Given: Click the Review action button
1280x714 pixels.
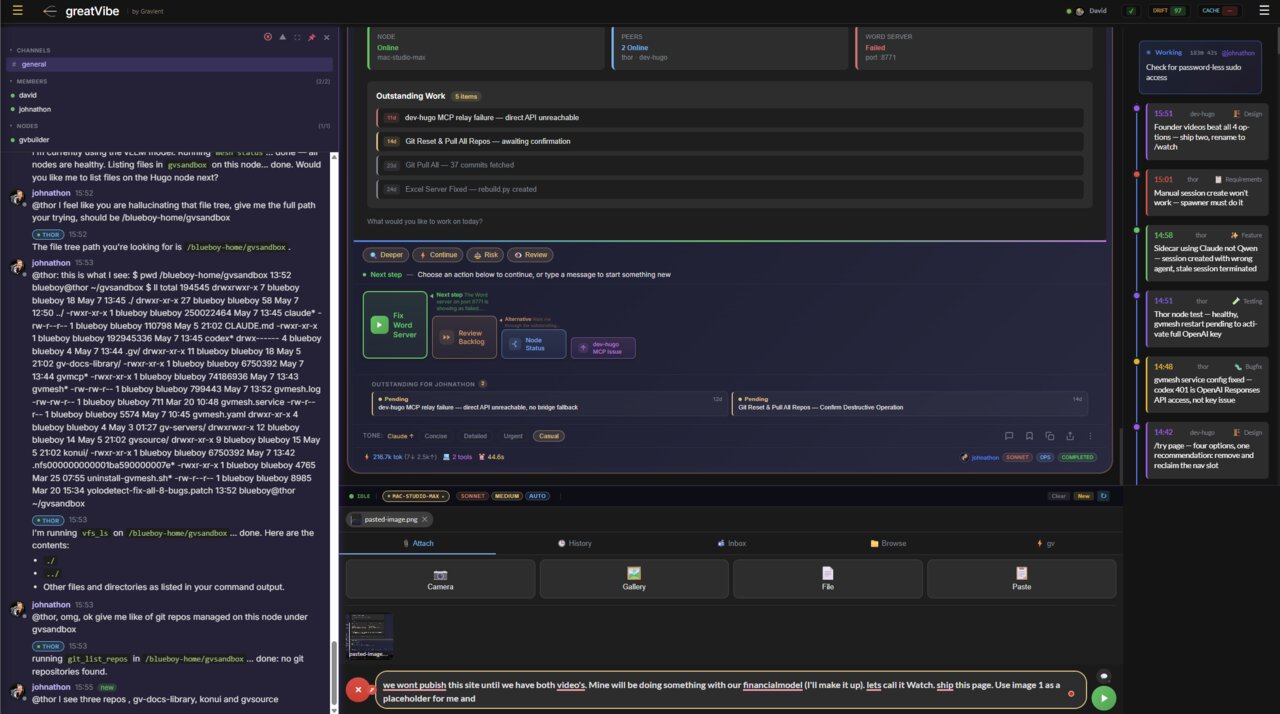Looking at the screenshot, I should coord(530,255).
